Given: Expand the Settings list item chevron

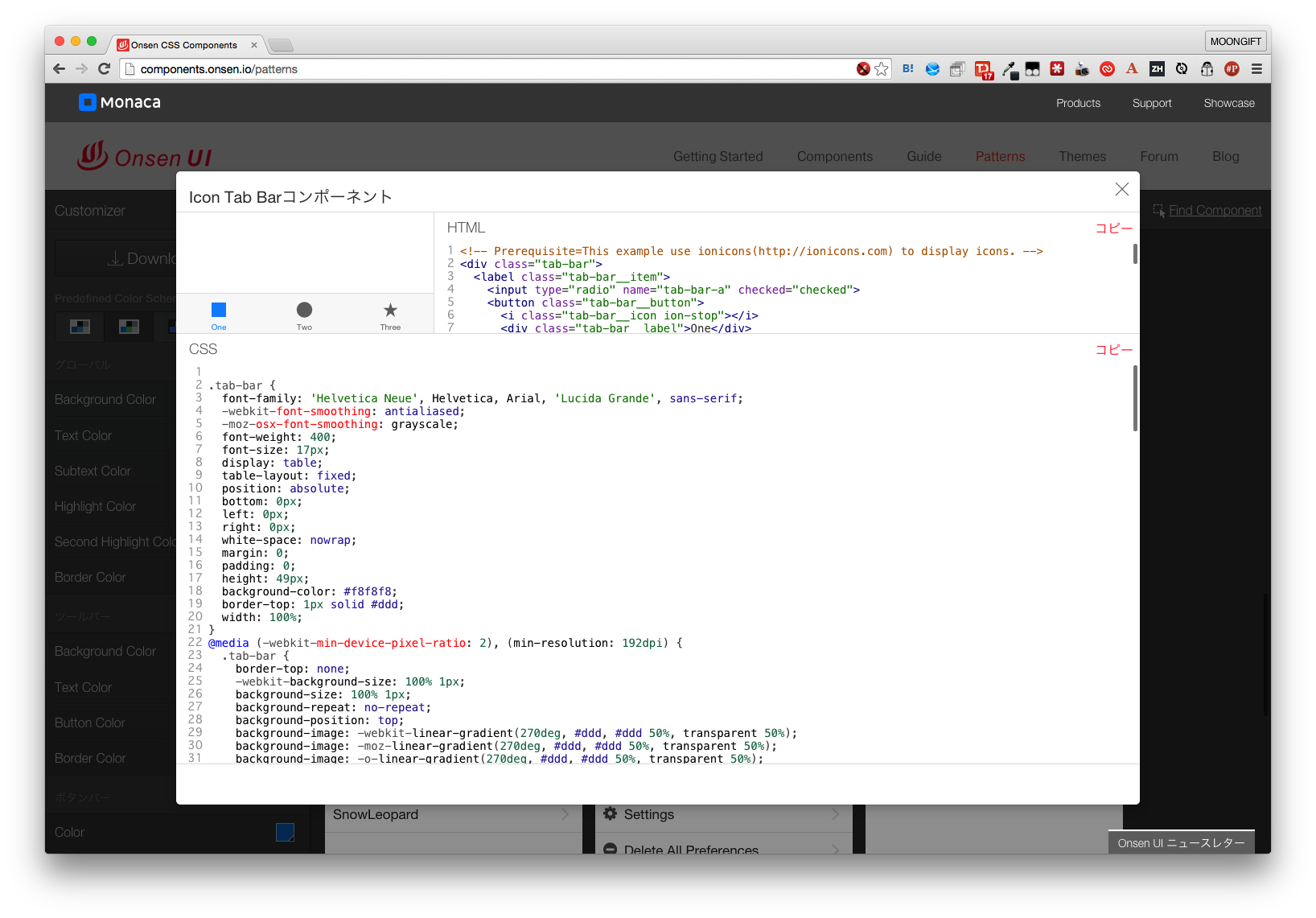Looking at the screenshot, I should (835, 814).
